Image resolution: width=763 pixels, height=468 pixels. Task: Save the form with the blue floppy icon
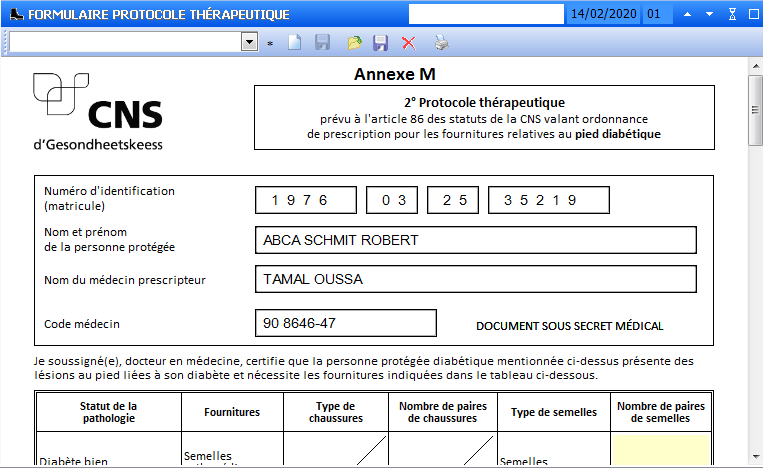pos(380,43)
